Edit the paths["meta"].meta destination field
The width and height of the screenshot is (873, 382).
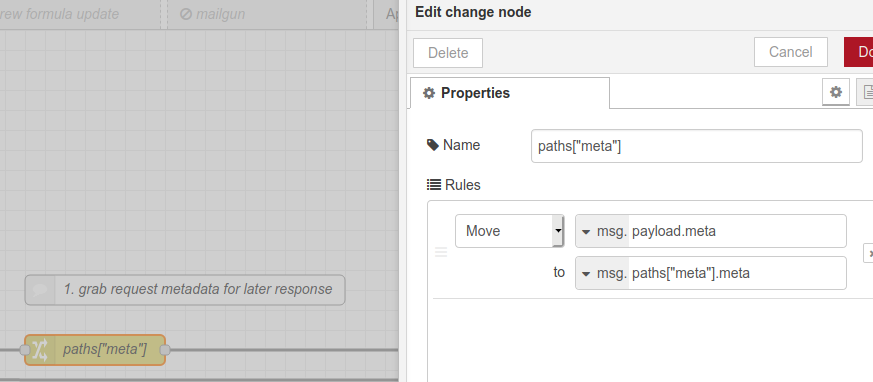pyautogui.click(x=737, y=273)
